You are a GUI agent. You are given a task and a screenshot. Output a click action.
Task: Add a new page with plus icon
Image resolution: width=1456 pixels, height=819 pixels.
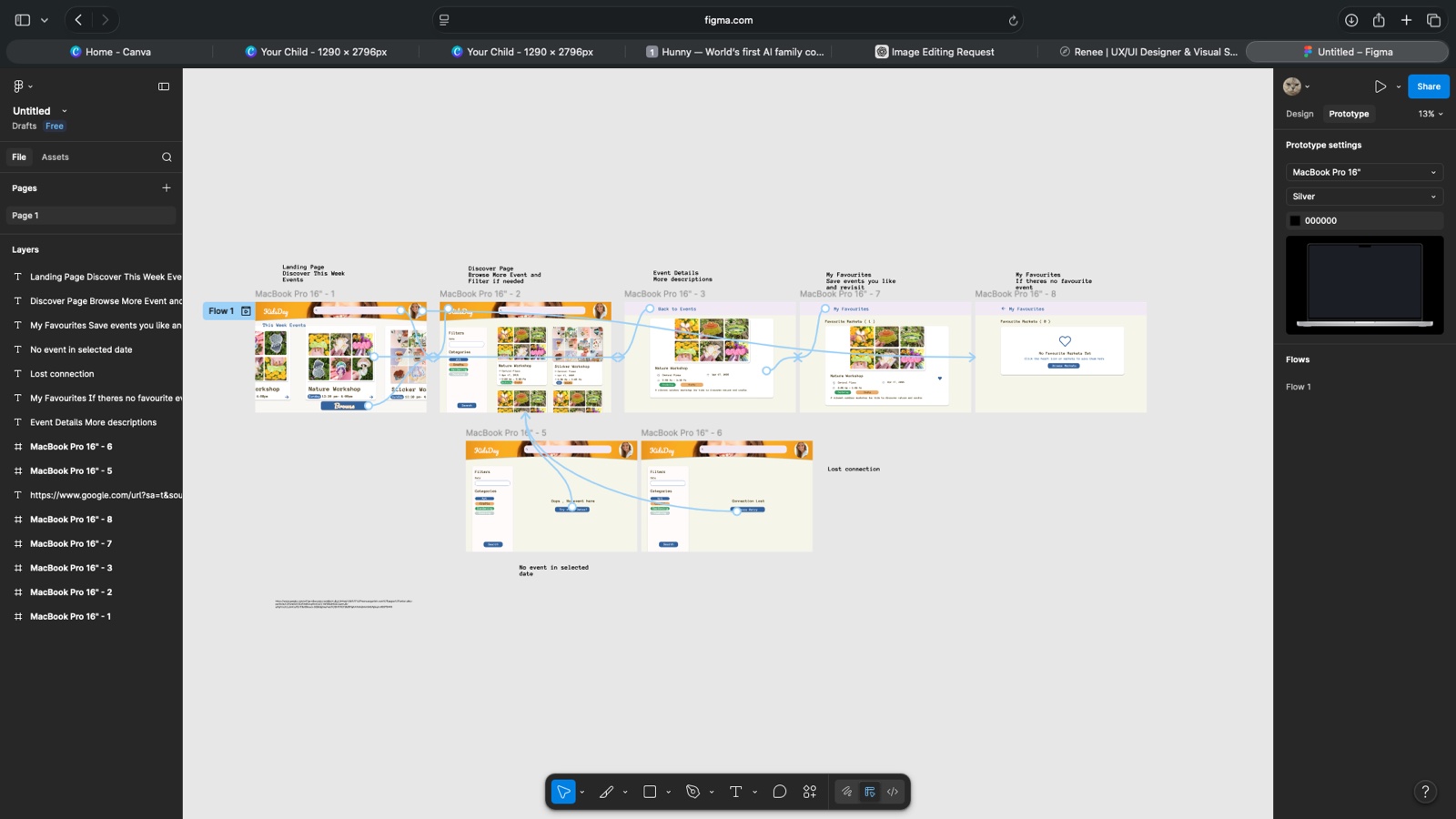167,187
